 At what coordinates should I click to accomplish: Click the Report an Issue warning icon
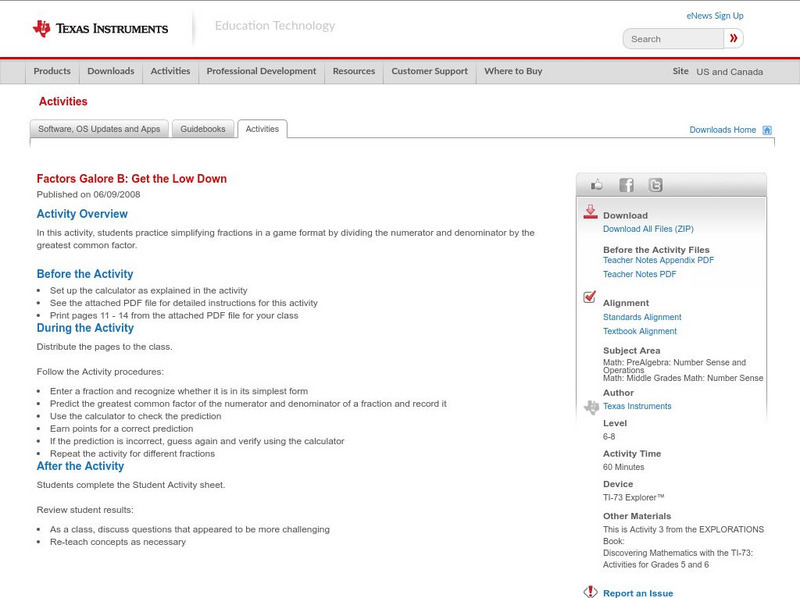click(590, 592)
